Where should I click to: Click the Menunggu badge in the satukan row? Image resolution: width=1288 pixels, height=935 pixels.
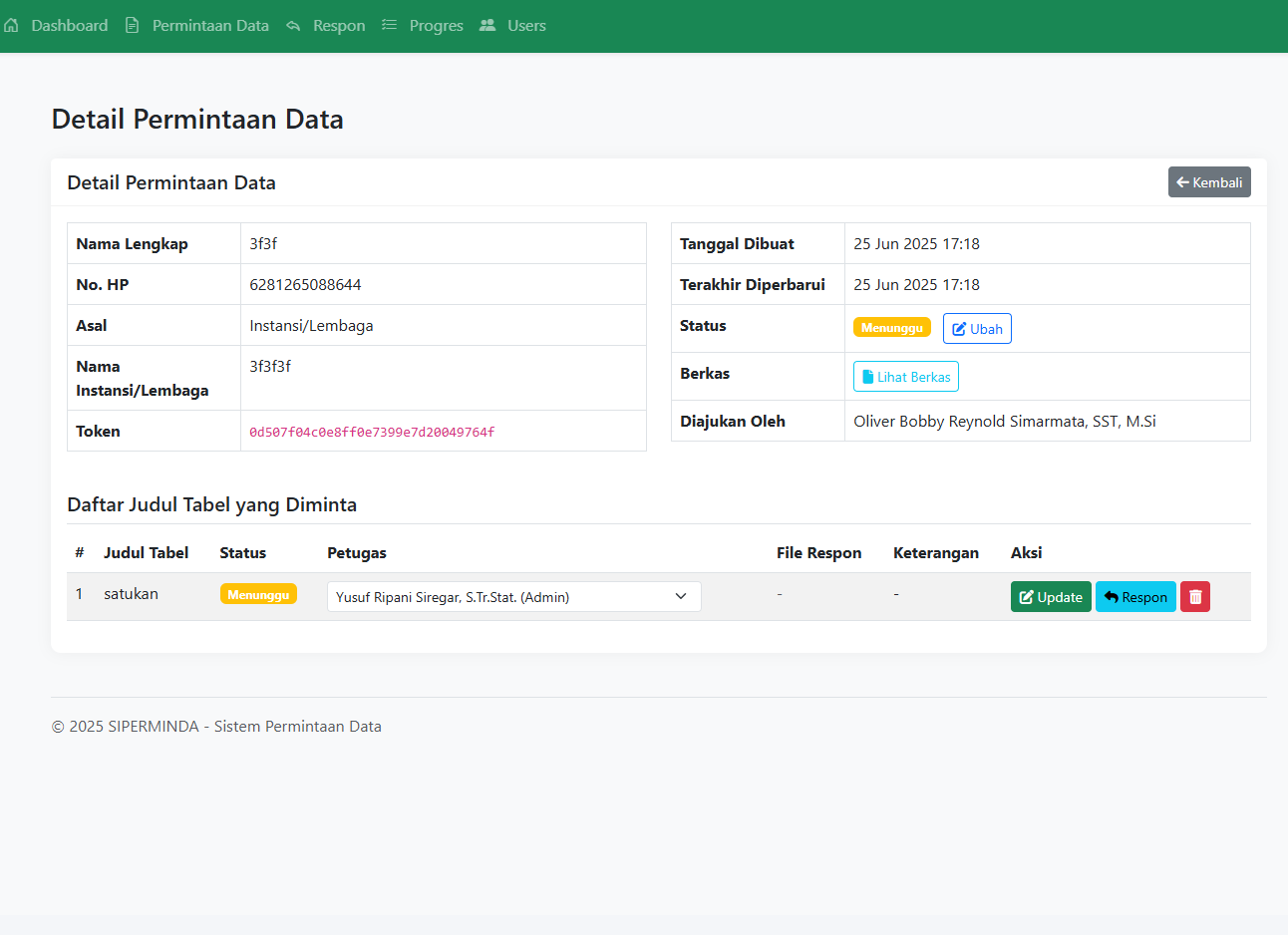pos(258,594)
